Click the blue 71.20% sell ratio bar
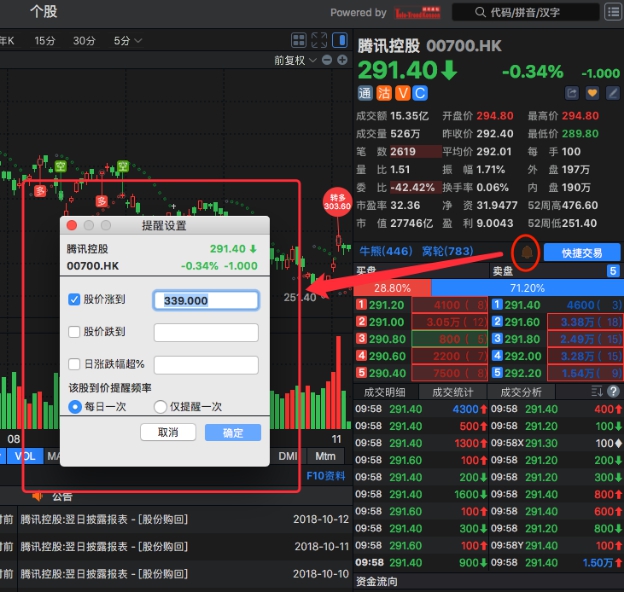Screen dimensions: 624x592 coord(527,288)
